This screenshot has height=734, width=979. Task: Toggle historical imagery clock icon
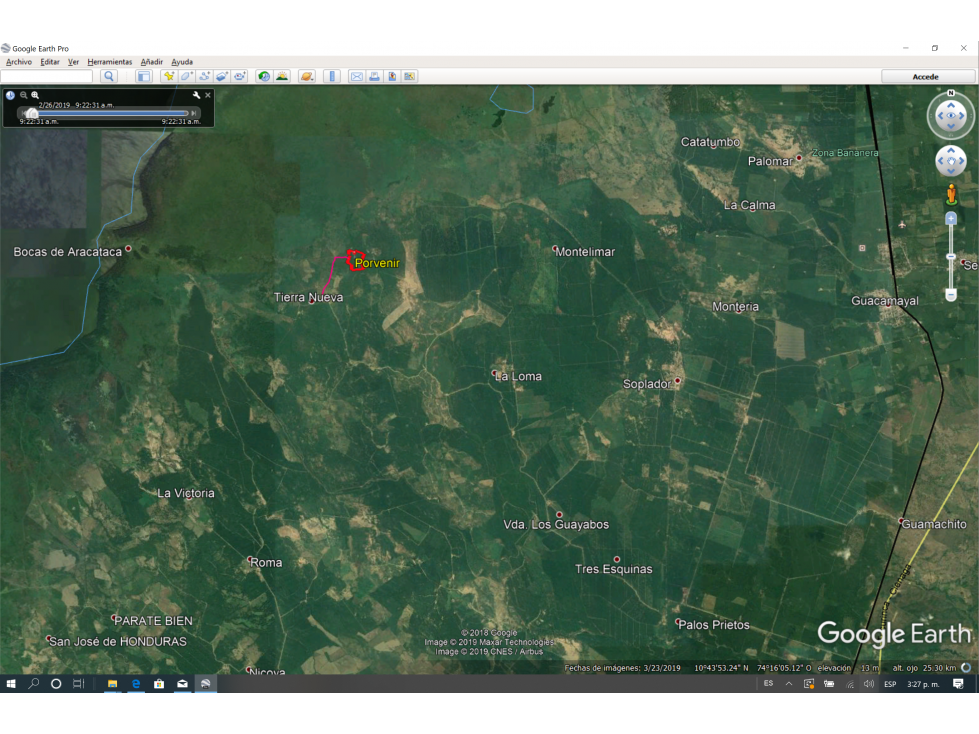tap(264, 76)
